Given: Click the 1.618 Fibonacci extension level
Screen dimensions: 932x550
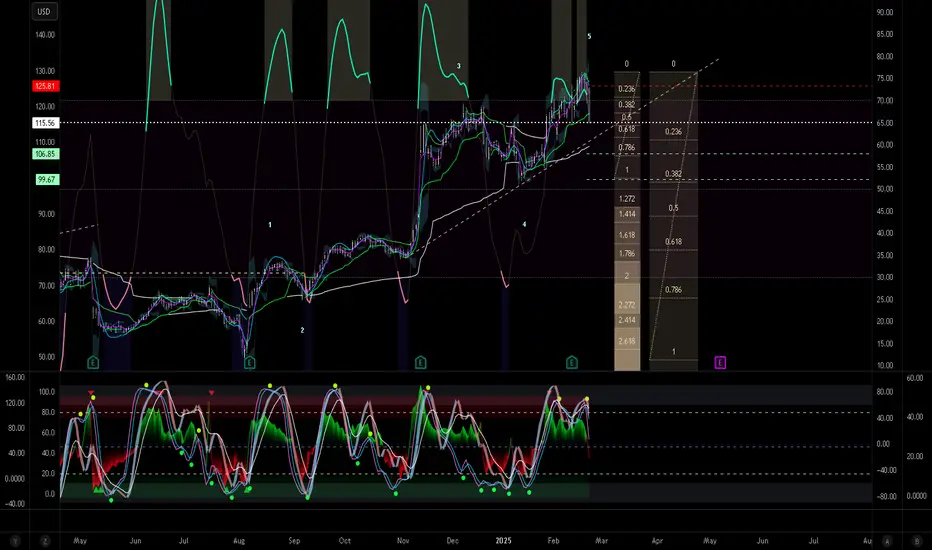Looking at the screenshot, I should [x=627, y=235].
